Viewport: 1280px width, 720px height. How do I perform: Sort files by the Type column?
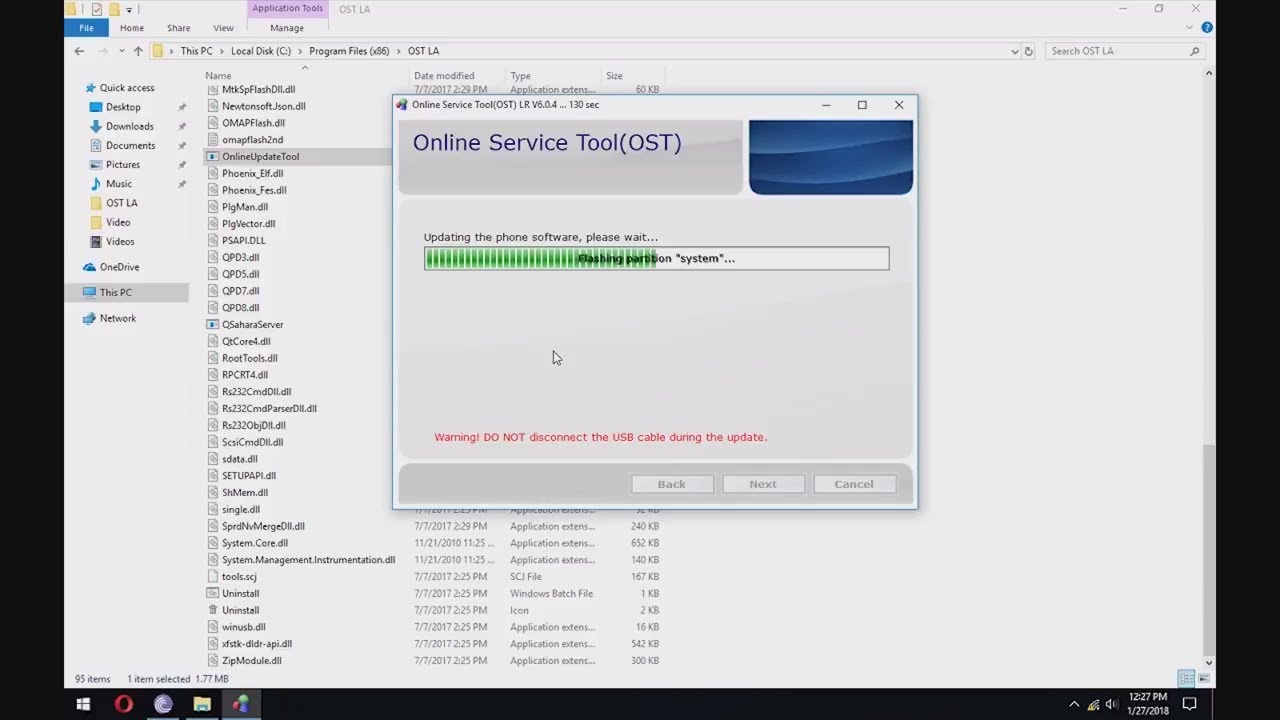[x=520, y=76]
